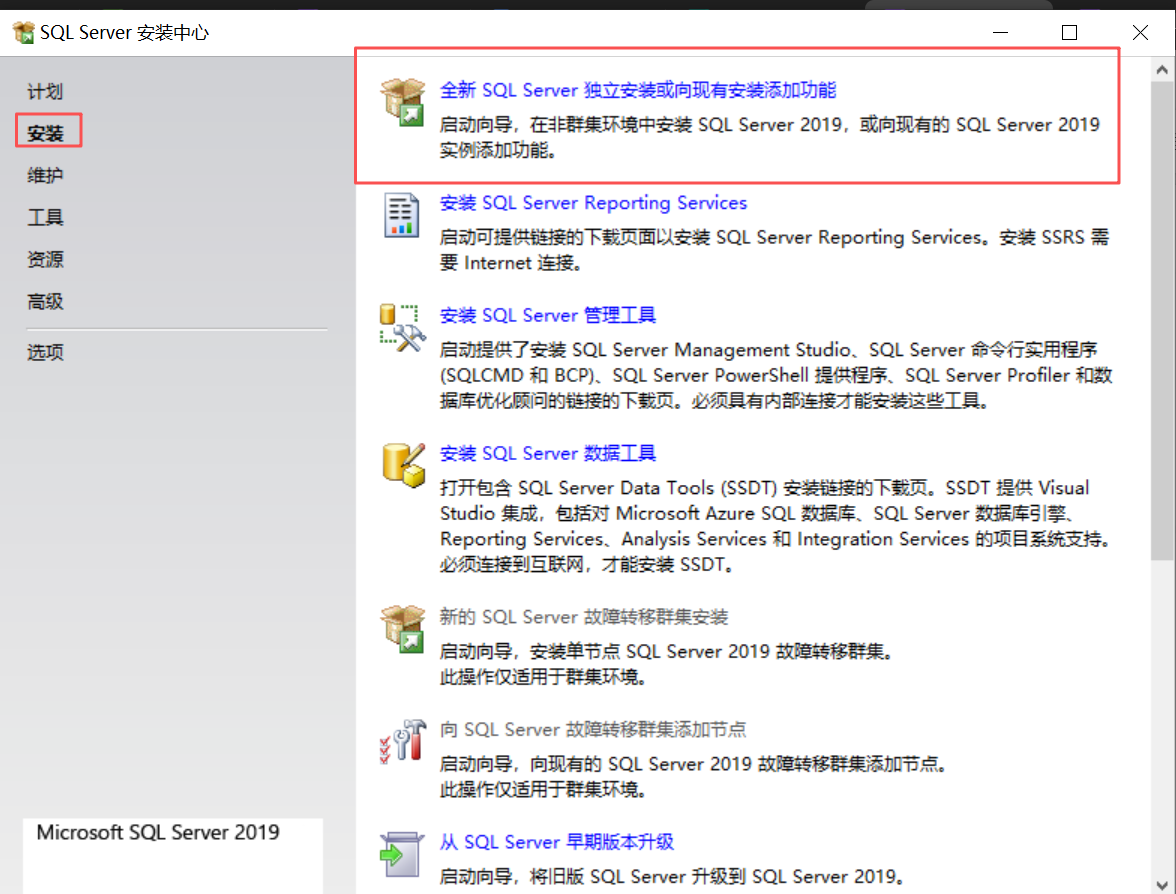Click the management tools hammer-wrench icon
The image size is (1176, 894).
pos(402,328)
